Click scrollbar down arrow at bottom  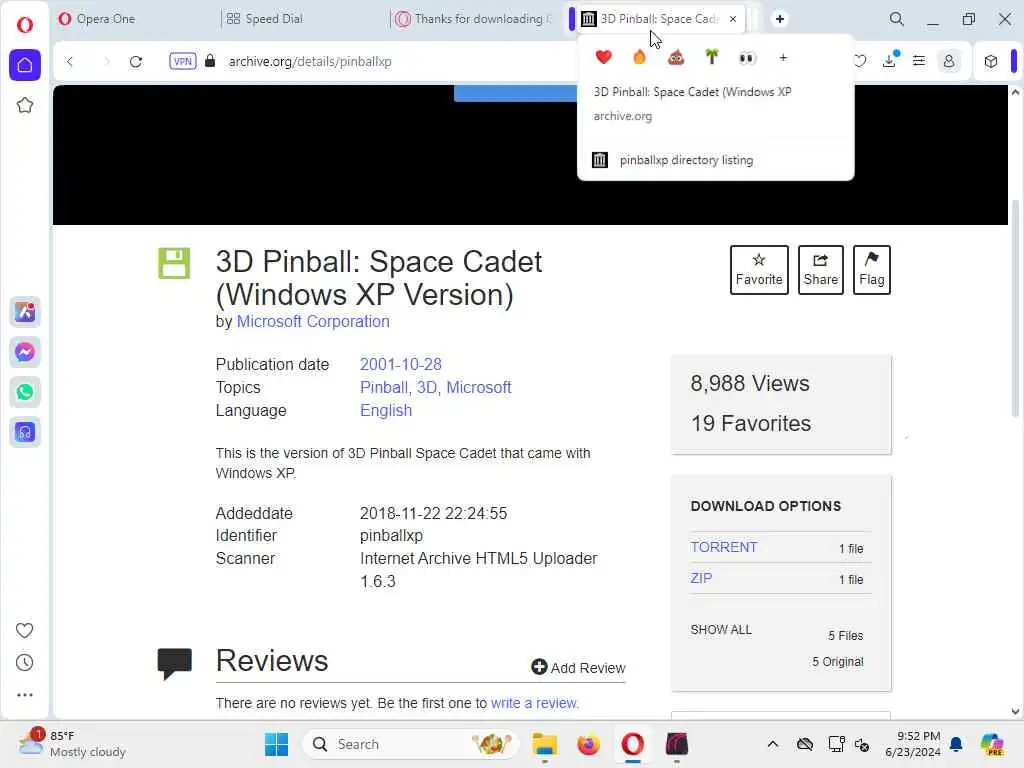pos(1015,712)
